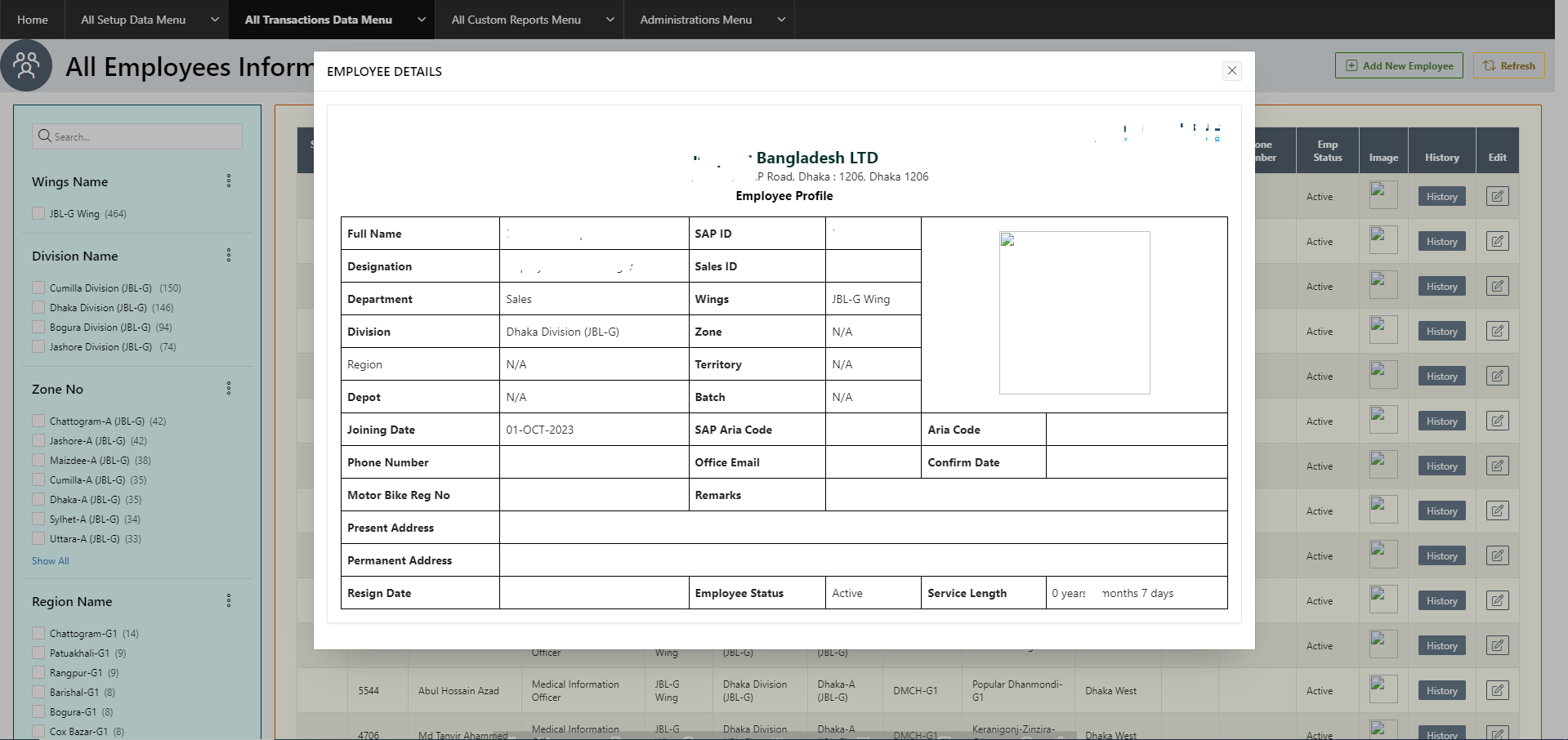This screenshot has width=1568, height=740.
Task: Check the Bogura-G1 region checkbox
Action: click(x=38, y=711)
